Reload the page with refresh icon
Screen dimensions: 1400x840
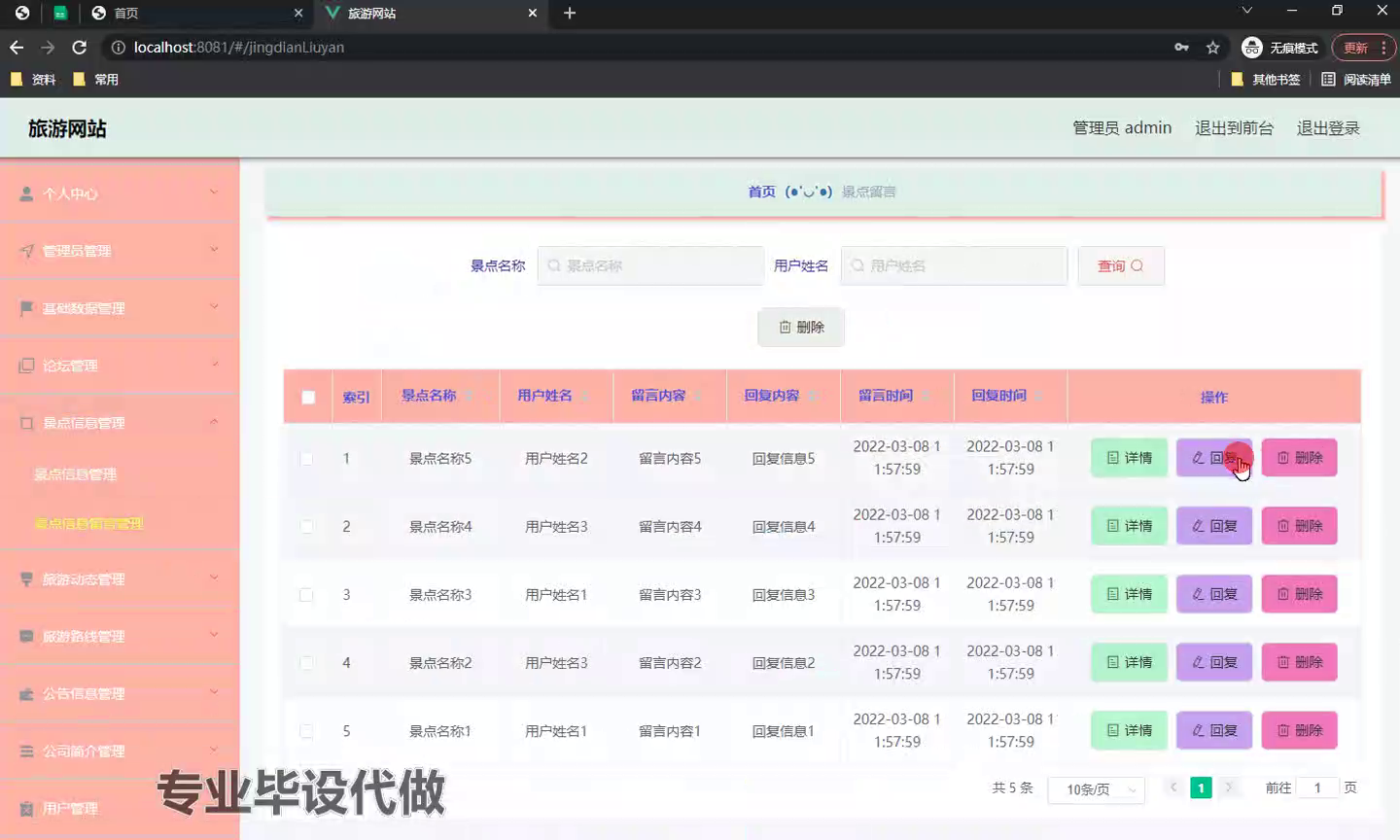pyautogui.click(x=80, y=47)
